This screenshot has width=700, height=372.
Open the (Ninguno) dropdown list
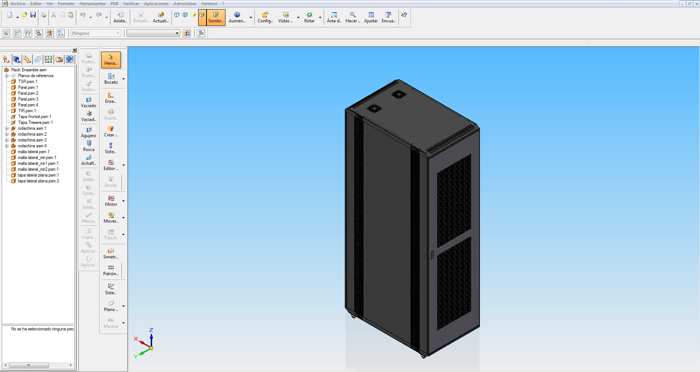(x=96, y=33)
